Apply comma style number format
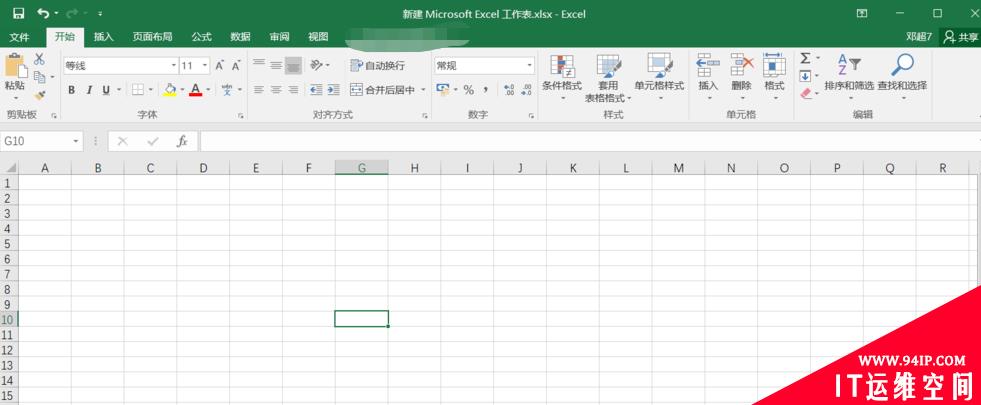This screenshot has height=405, width=981. [x=486, y=90]
